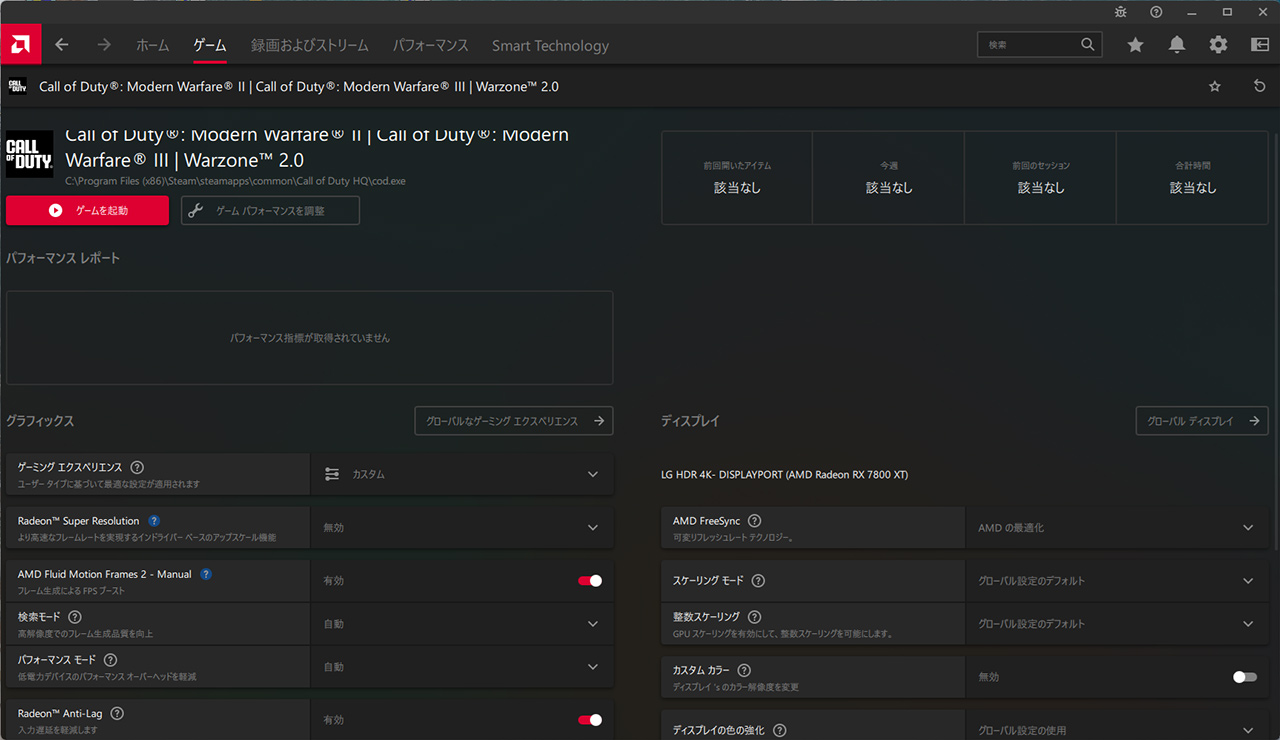Disable AMD Fluid Motion Frames 2 toggle
This screenshot has width=1280, height=740.
click(590, 581)
